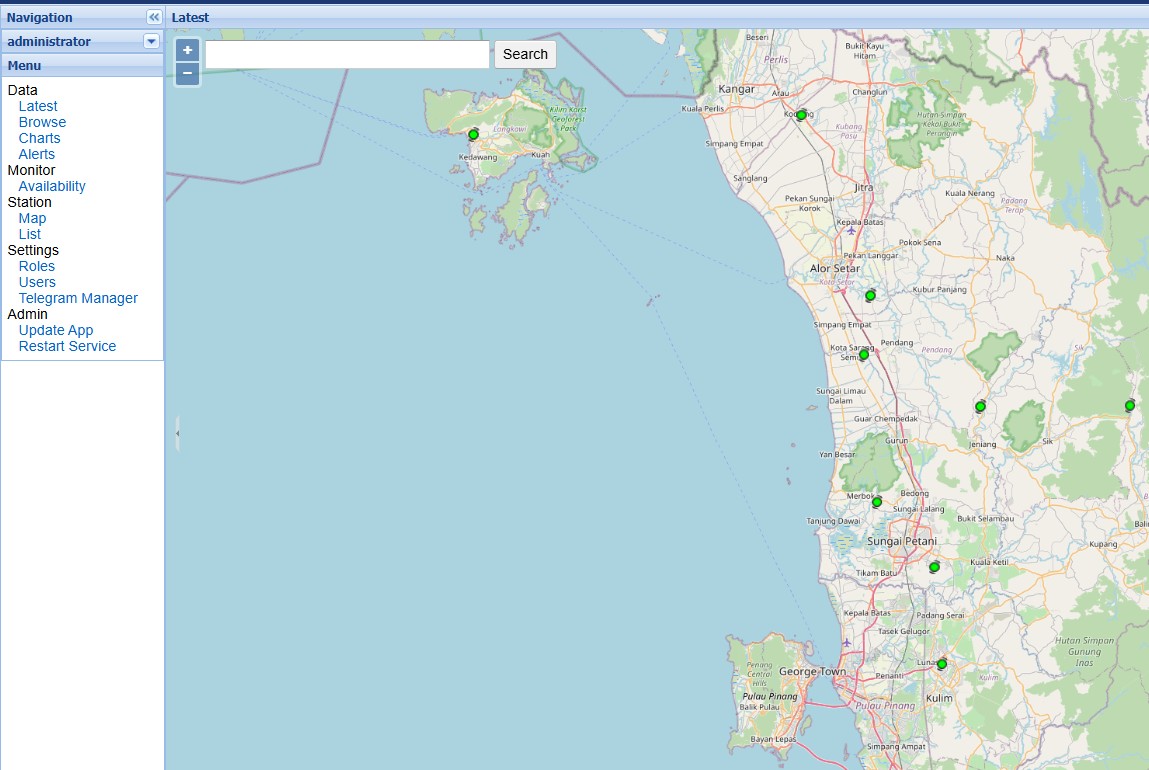Click the green station marker near Merbok
This screenshot has width=1149, height=770.
tap(877, 502)
